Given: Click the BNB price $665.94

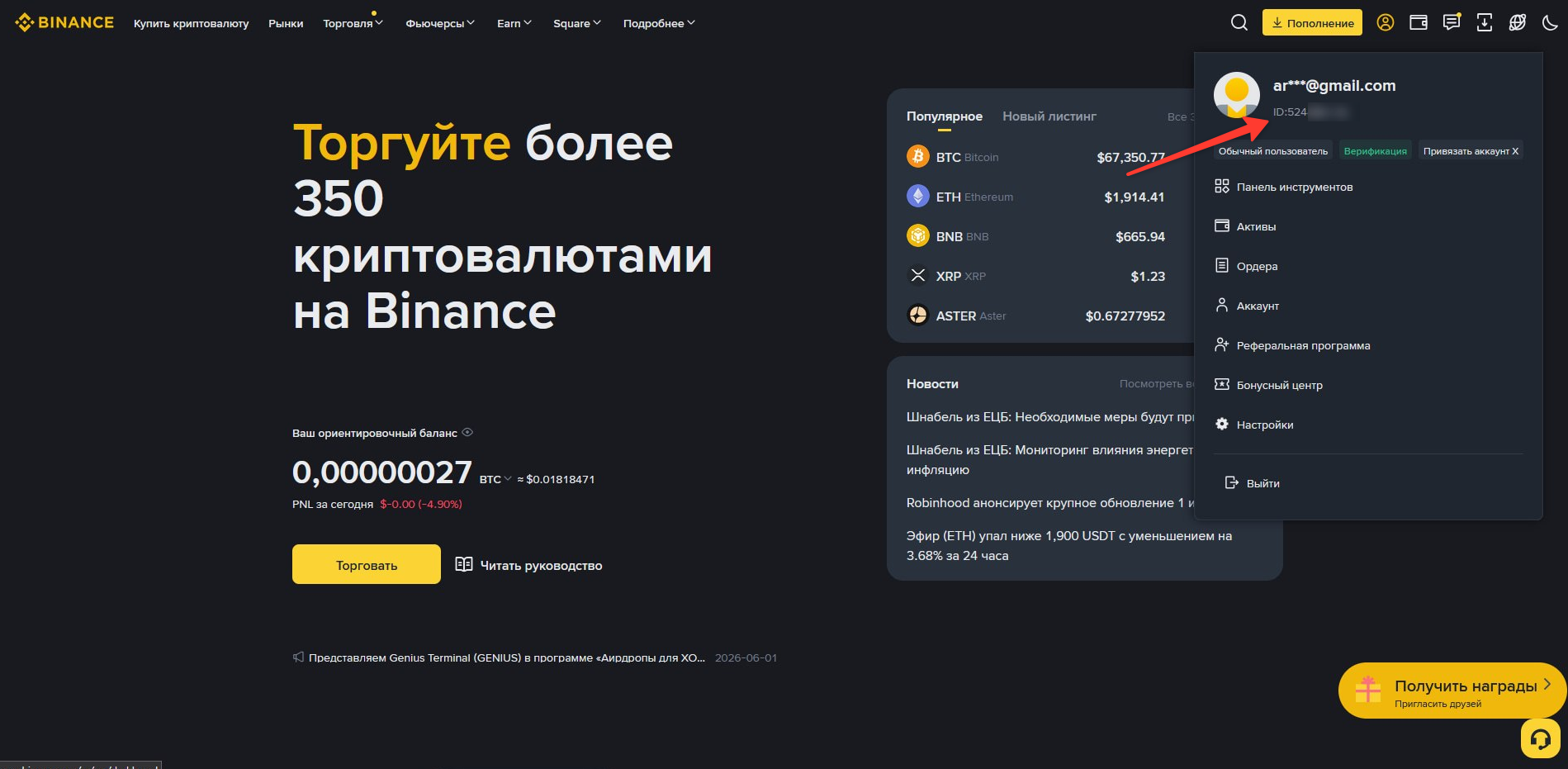Looking at the screenshot, I should coord(1140,236).
